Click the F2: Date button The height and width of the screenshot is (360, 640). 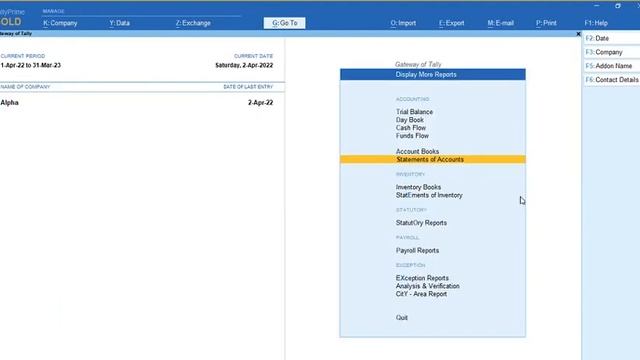(x=612, y=38)
